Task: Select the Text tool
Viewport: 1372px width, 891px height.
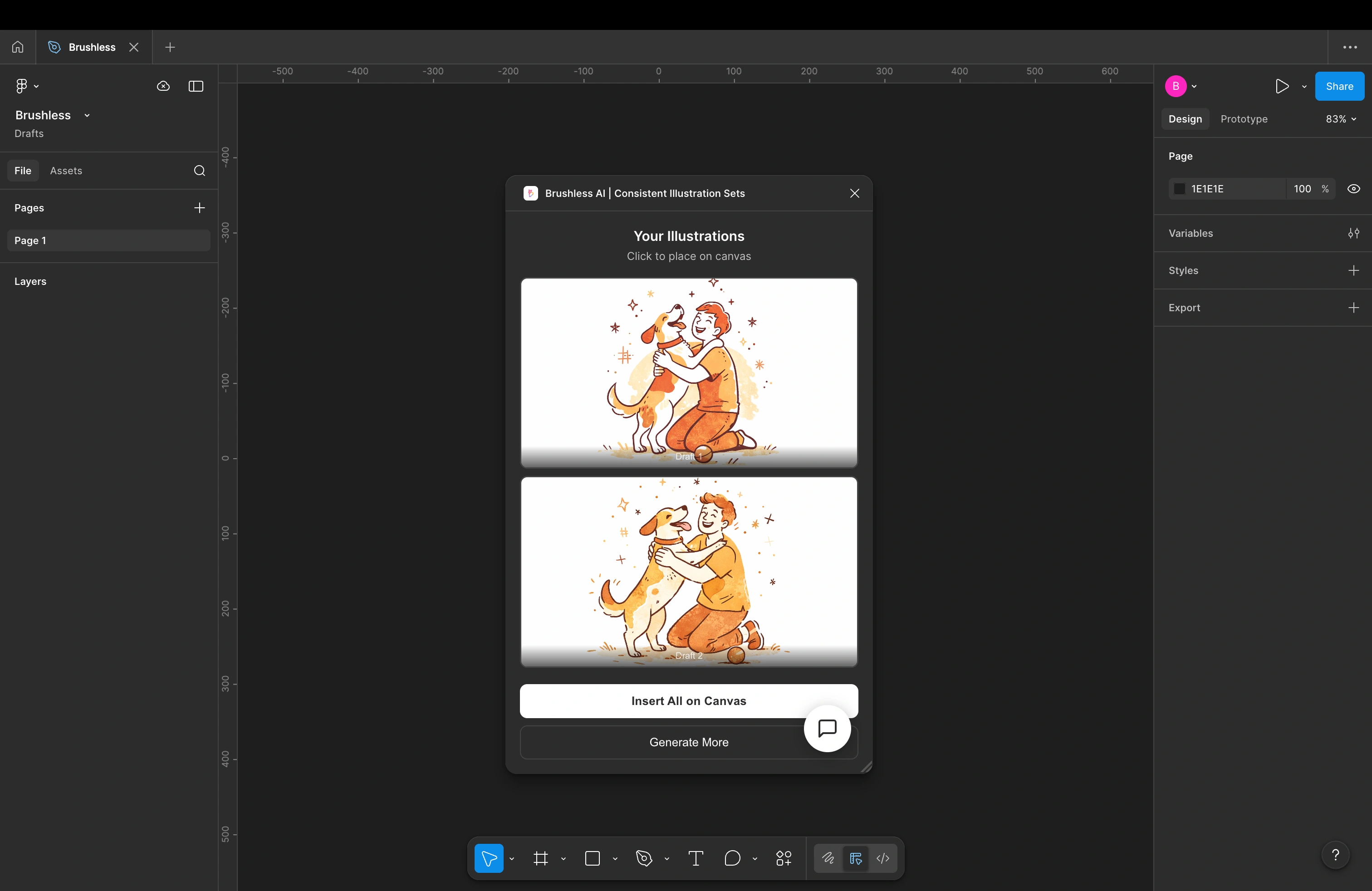Action: [x=696, y=858]
